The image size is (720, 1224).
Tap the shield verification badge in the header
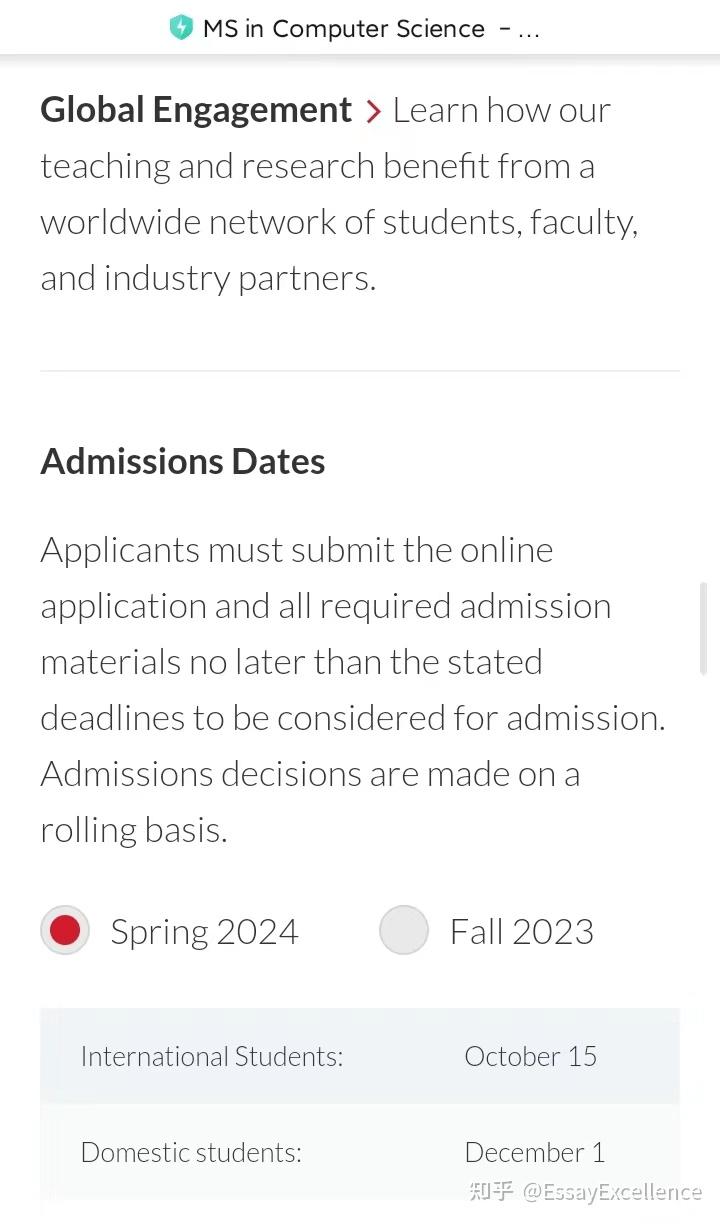[x=182, y=28]
